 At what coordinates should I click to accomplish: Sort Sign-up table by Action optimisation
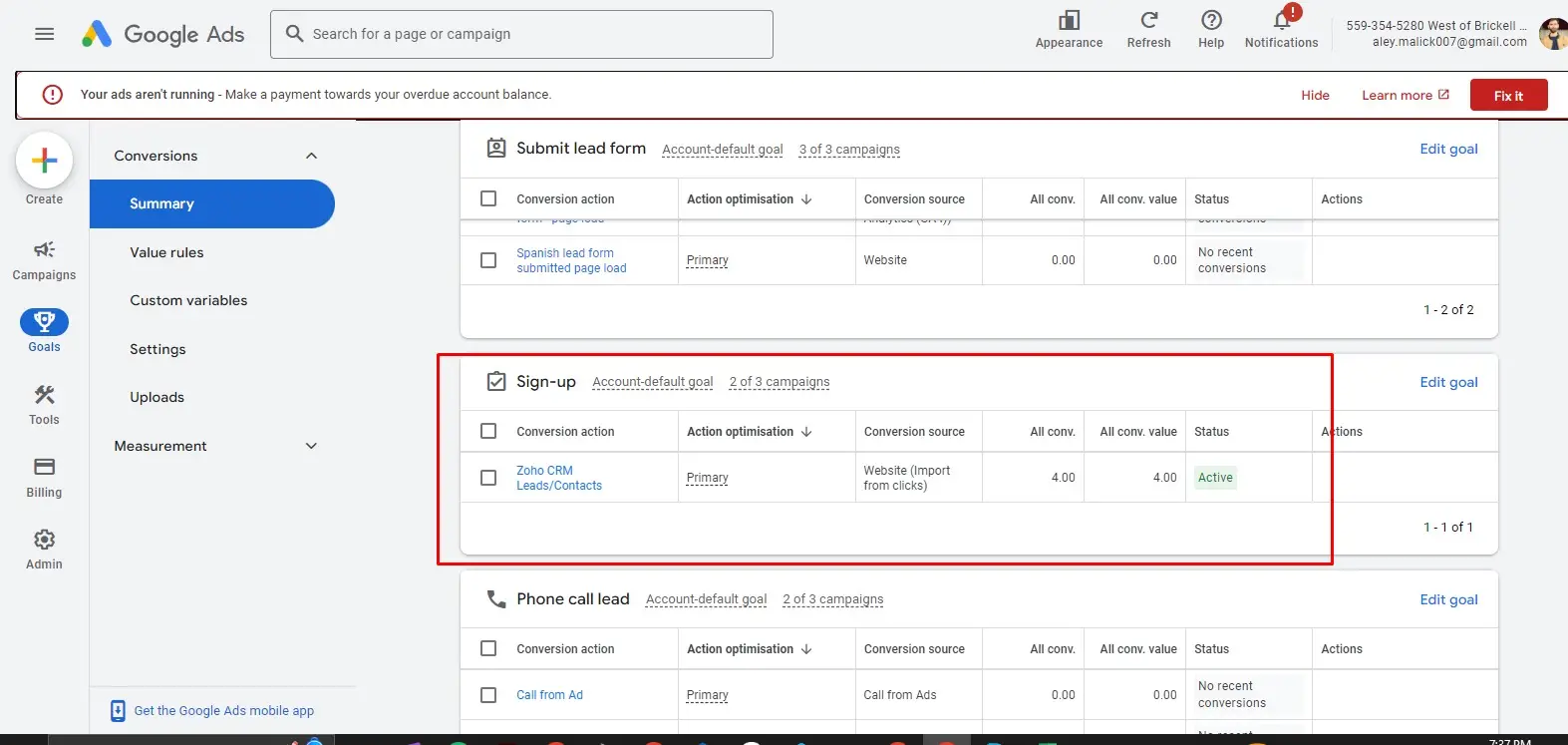[749, 432]
